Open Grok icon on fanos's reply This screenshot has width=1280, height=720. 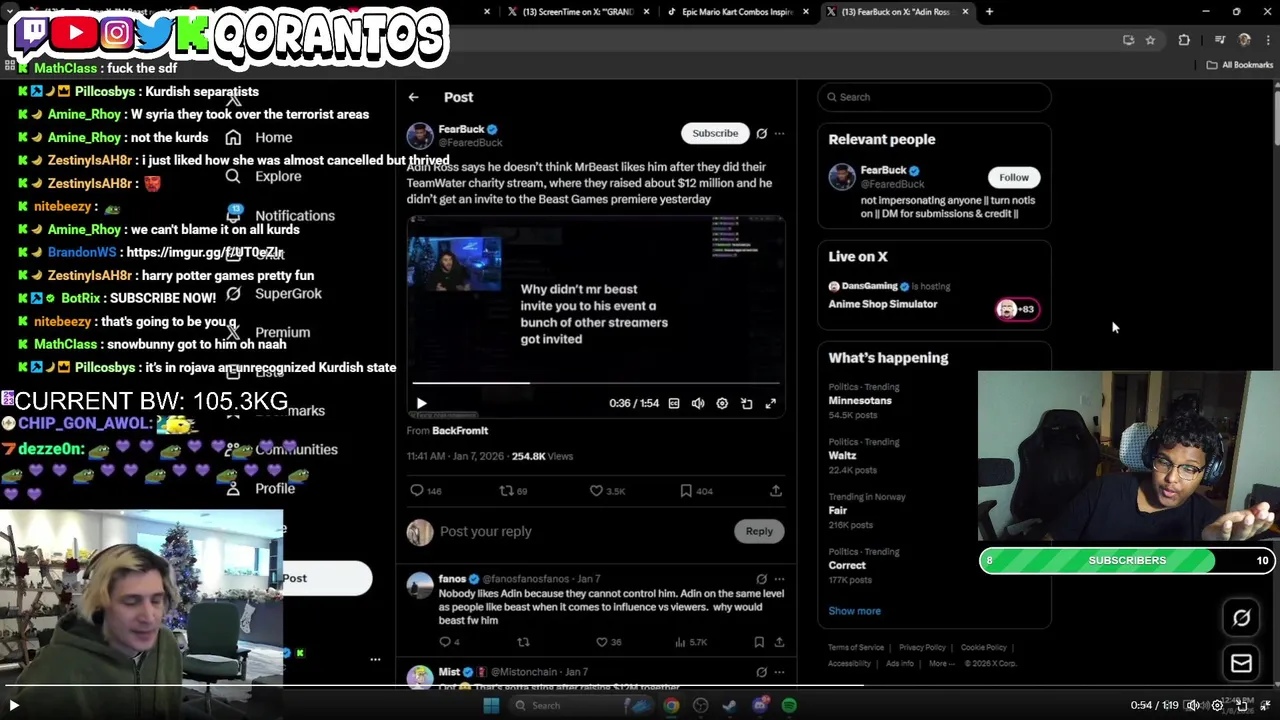tap(761, 579)
